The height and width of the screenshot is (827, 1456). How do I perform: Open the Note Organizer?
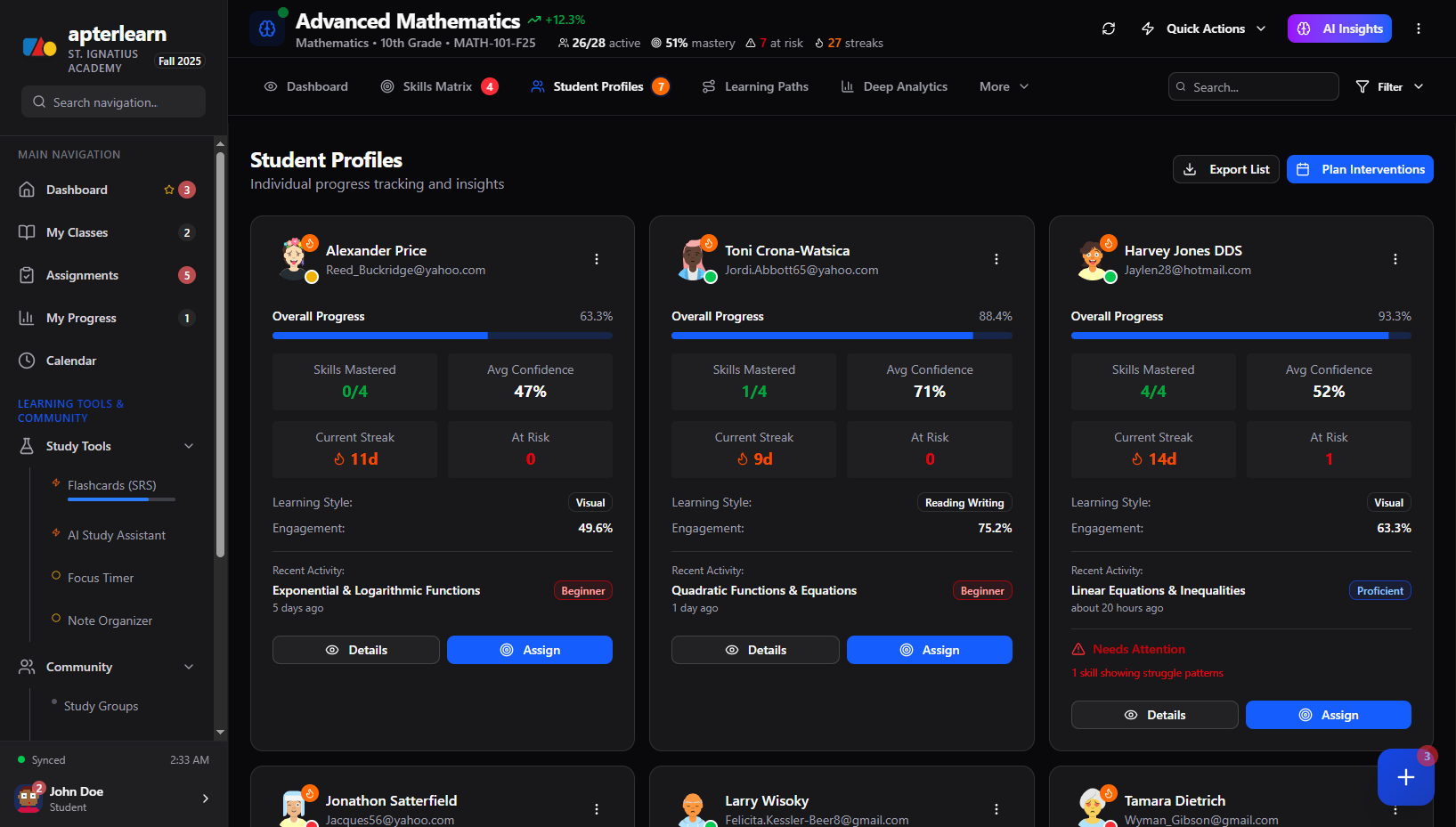click(x=109, y=620)
